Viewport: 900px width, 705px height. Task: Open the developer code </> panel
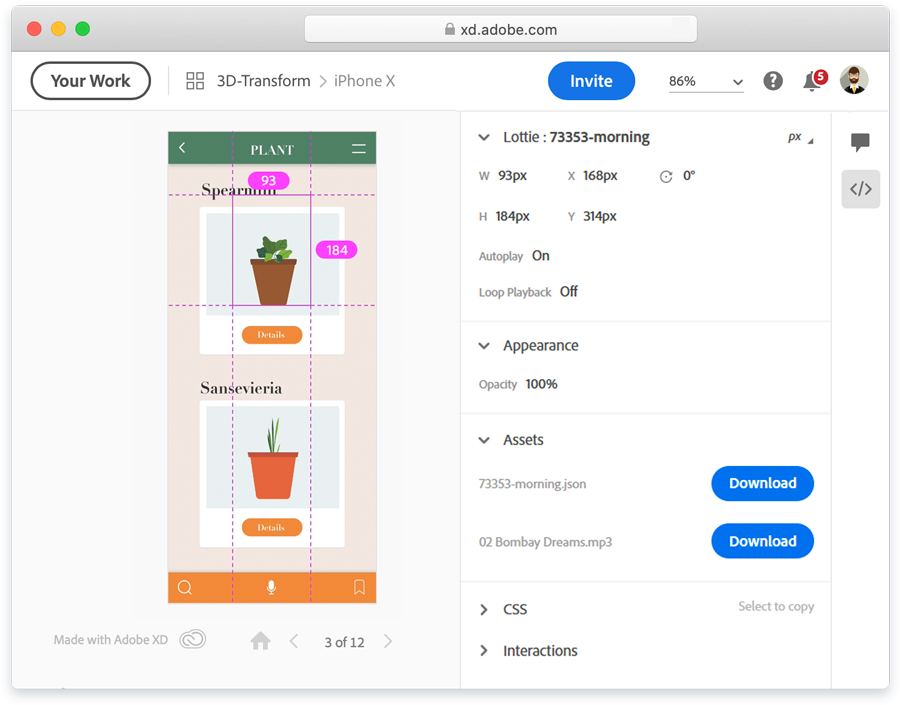click(x=860, y=189)
